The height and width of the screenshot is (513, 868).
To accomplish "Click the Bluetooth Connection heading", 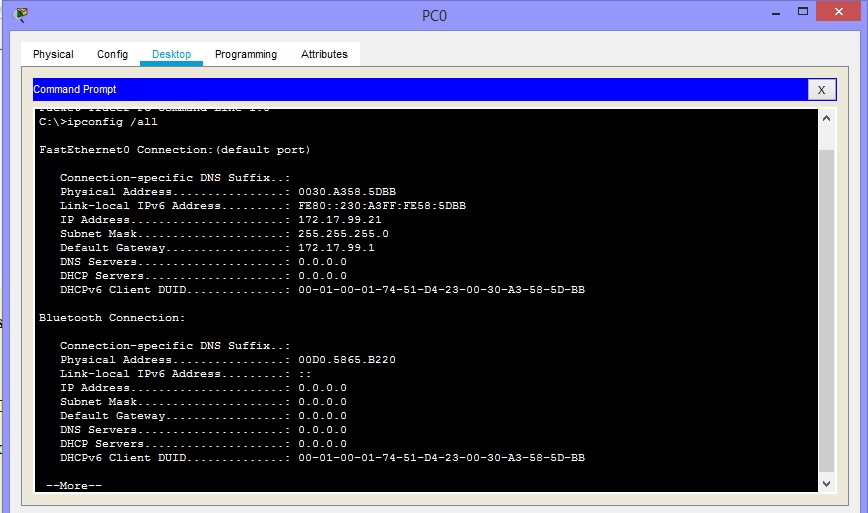I will (x=112, y=318).
